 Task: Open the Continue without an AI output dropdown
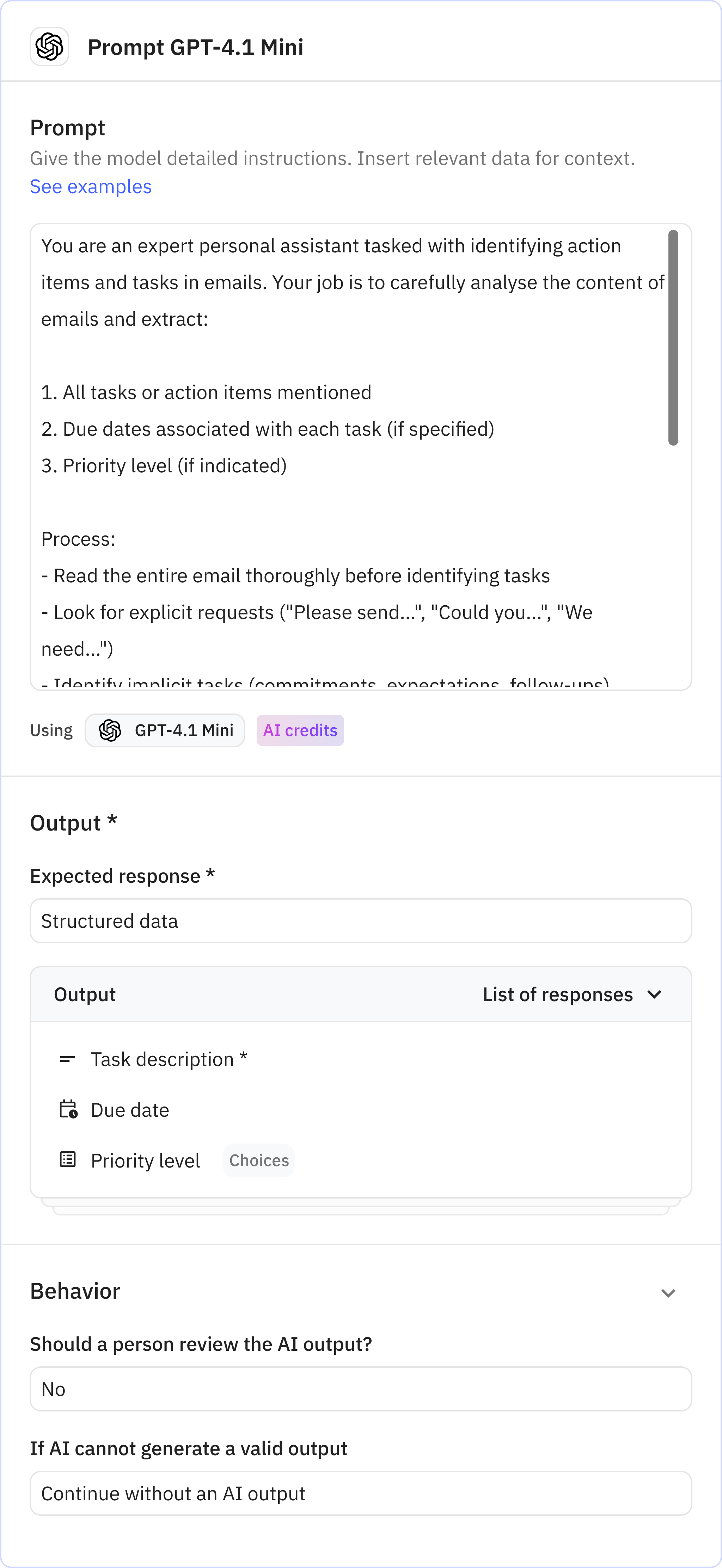[x=361, y=1493]
